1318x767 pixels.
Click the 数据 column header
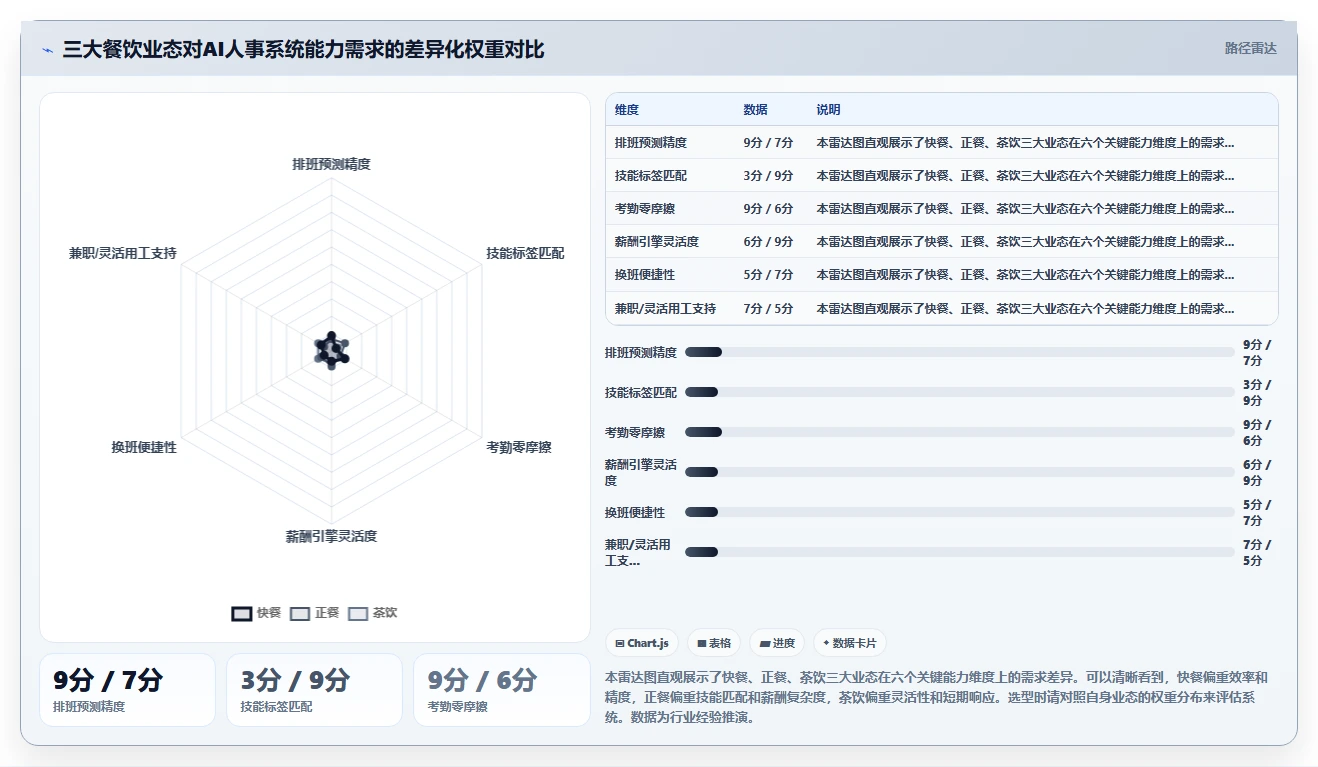coord(756,110)
